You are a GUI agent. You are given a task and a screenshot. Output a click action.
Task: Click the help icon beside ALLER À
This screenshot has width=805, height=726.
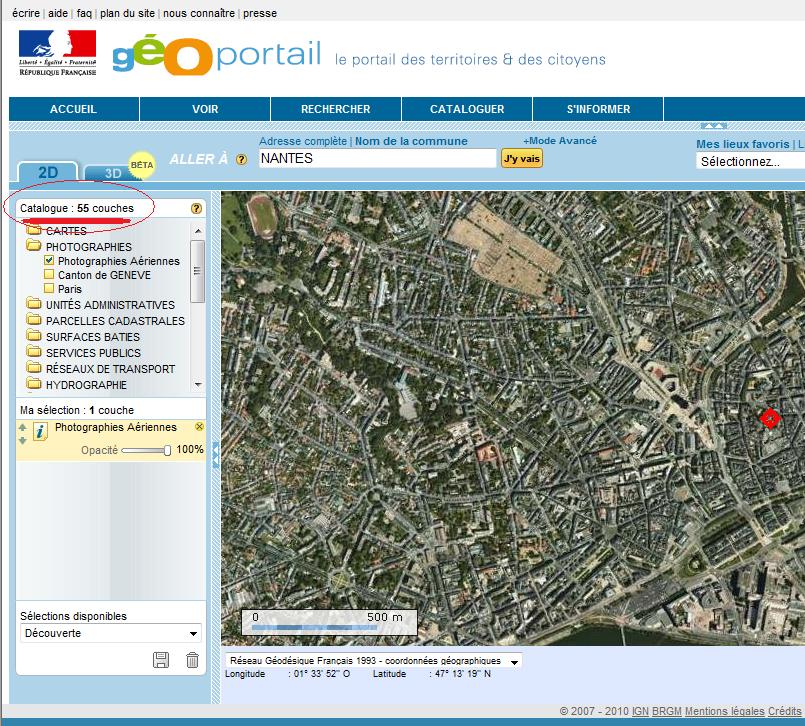pyautogui.click(x=241, y=160)
